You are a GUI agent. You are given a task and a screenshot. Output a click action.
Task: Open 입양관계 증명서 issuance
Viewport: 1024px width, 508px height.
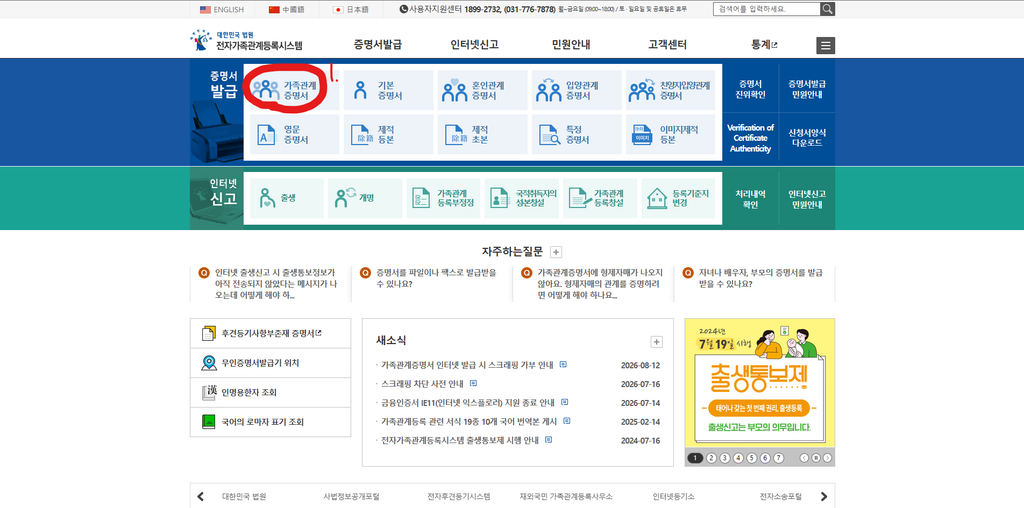577,90
